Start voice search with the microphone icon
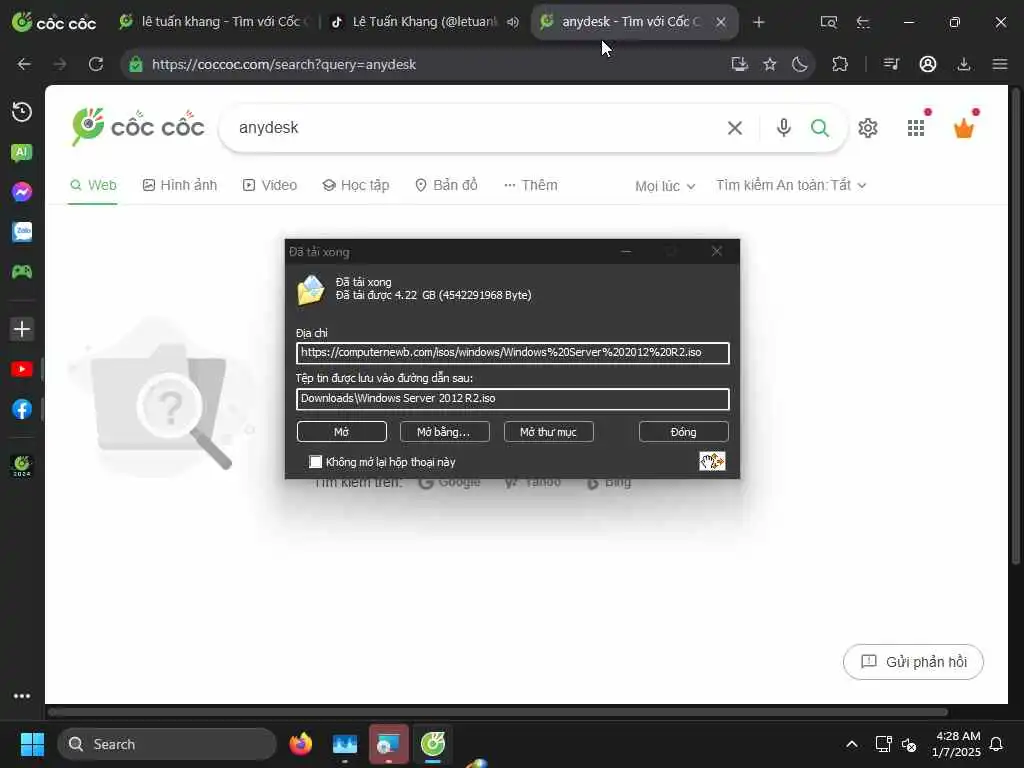This screenshot has height=768, width=1024. coord(784,127)
